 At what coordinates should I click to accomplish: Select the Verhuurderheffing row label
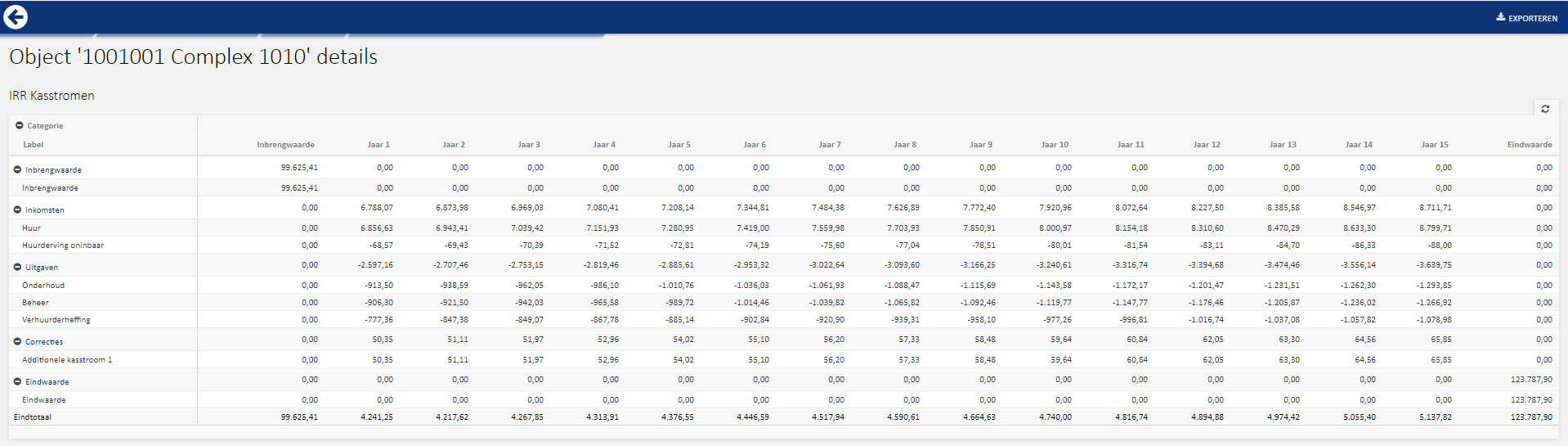point(56,320)
